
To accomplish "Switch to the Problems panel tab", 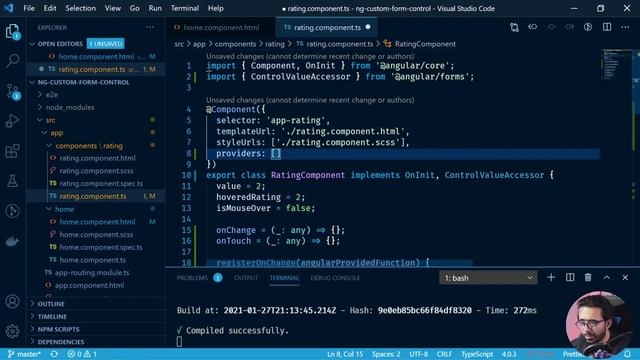I will [192, 278].
